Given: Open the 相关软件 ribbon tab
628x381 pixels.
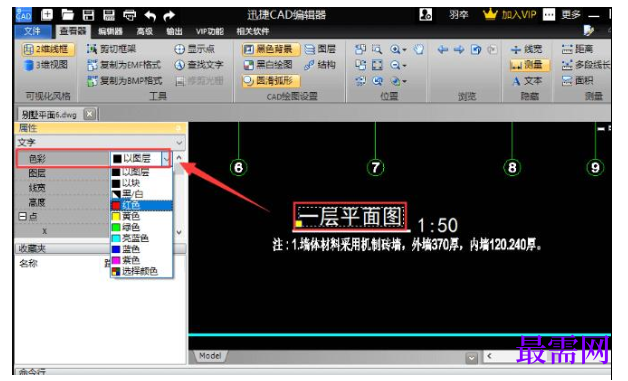Looking at the screenshot, I should (253, 31).
